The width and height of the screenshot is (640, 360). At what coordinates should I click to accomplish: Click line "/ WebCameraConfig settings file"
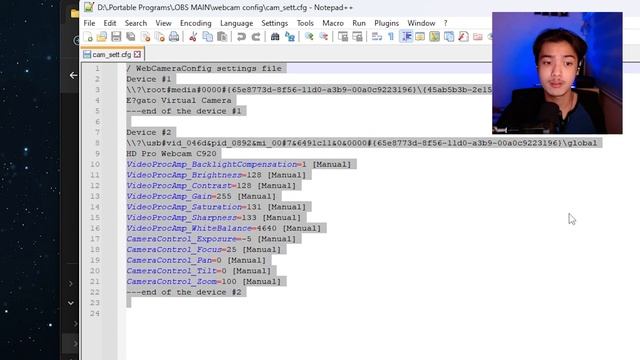pyautogui.click(x=204, y=69)
